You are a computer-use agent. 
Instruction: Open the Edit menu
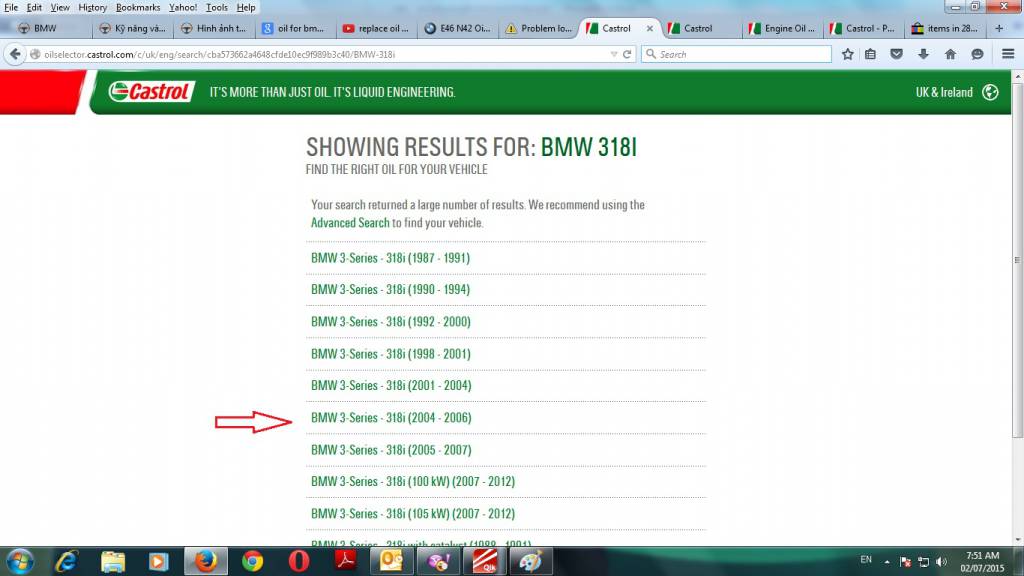34,8
